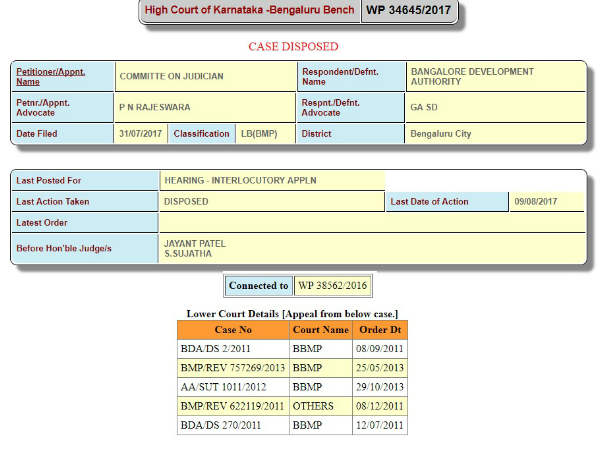Select High Court of Karnataka -Bengaluru Bench title

pyautogui.click(x=249, y=10)
